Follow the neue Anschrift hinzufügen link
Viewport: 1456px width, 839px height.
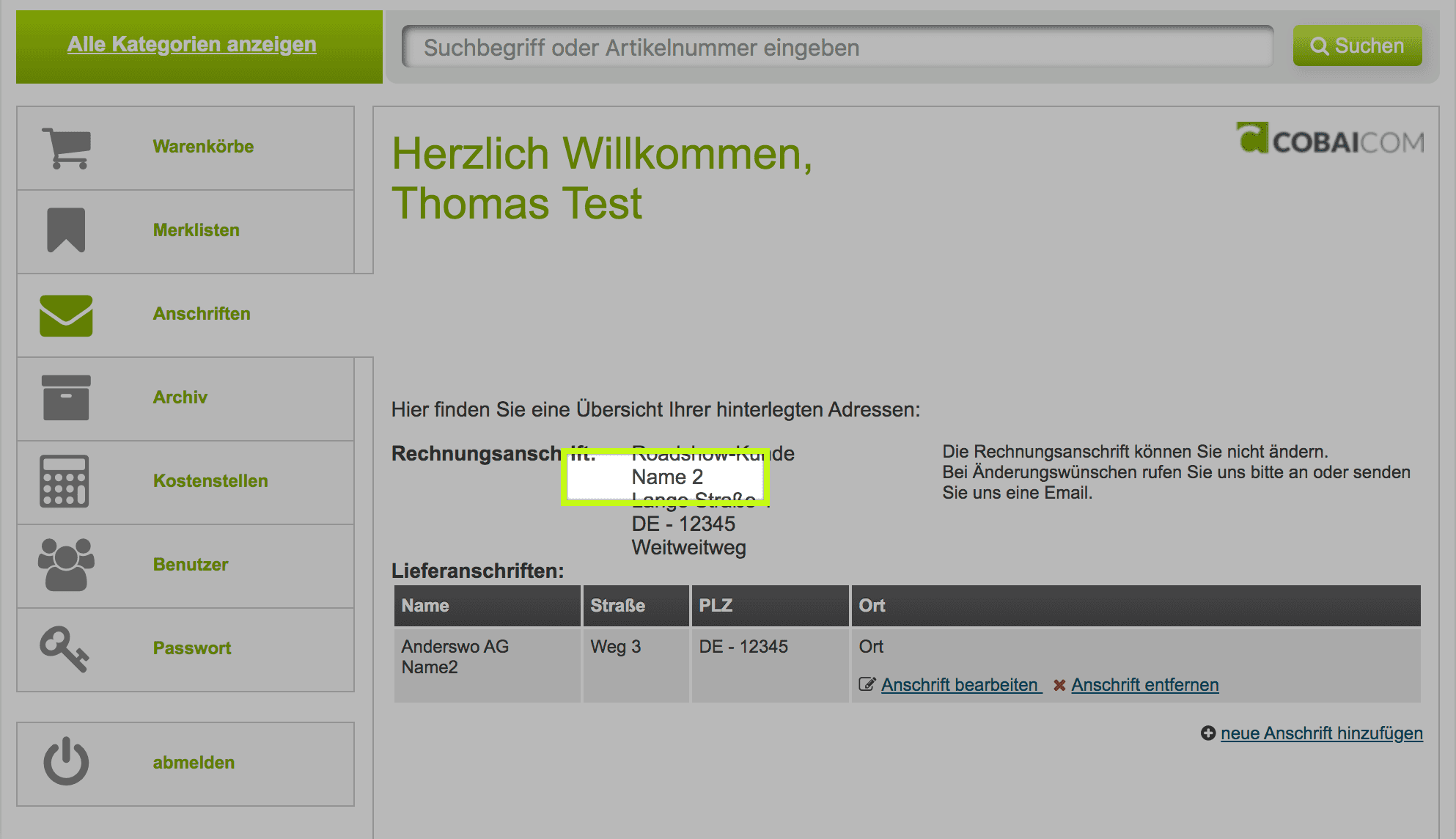[1321, 733]
